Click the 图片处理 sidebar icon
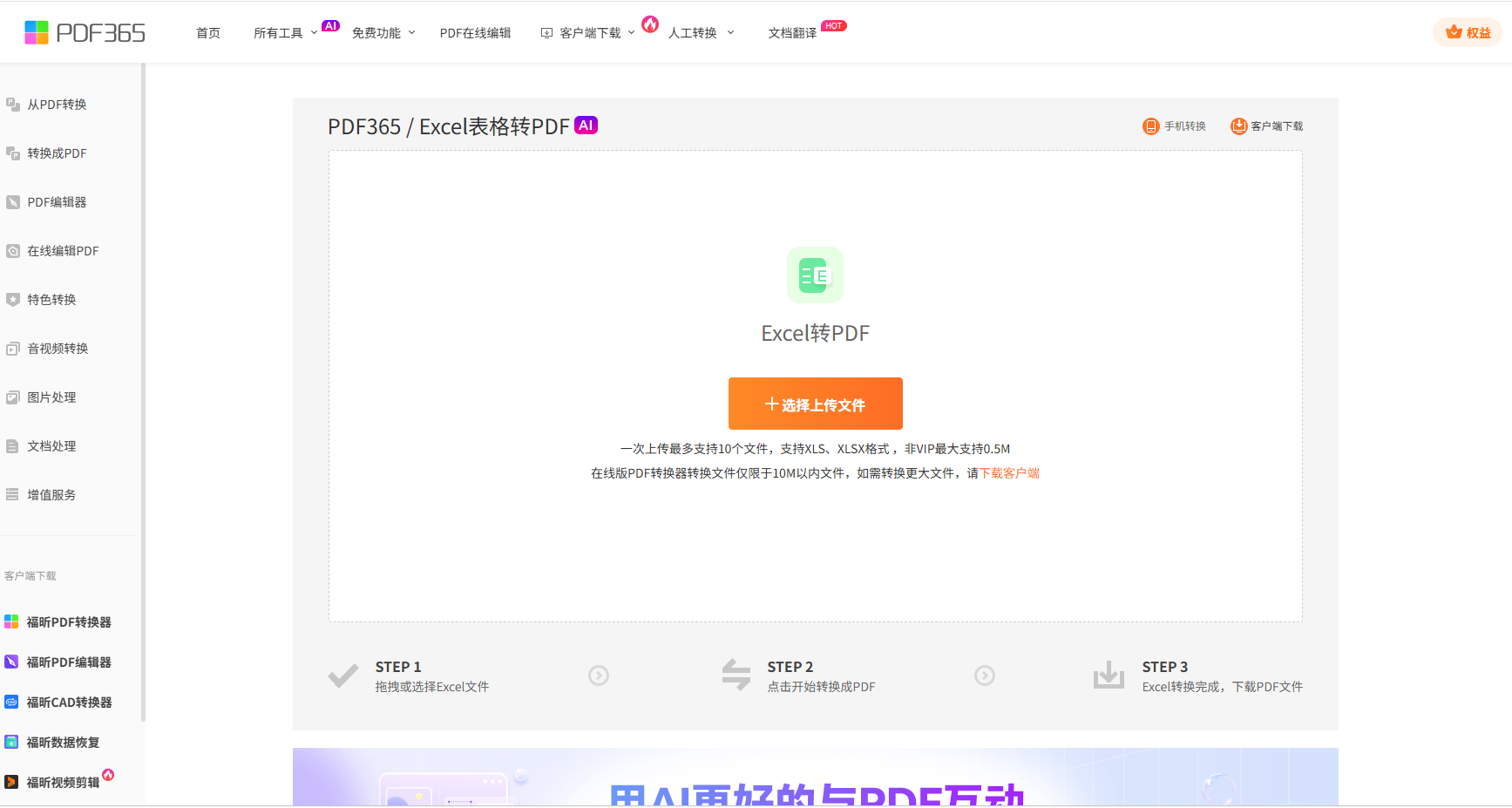Viewport: 1512px width, 808px height. coord(13,397)
